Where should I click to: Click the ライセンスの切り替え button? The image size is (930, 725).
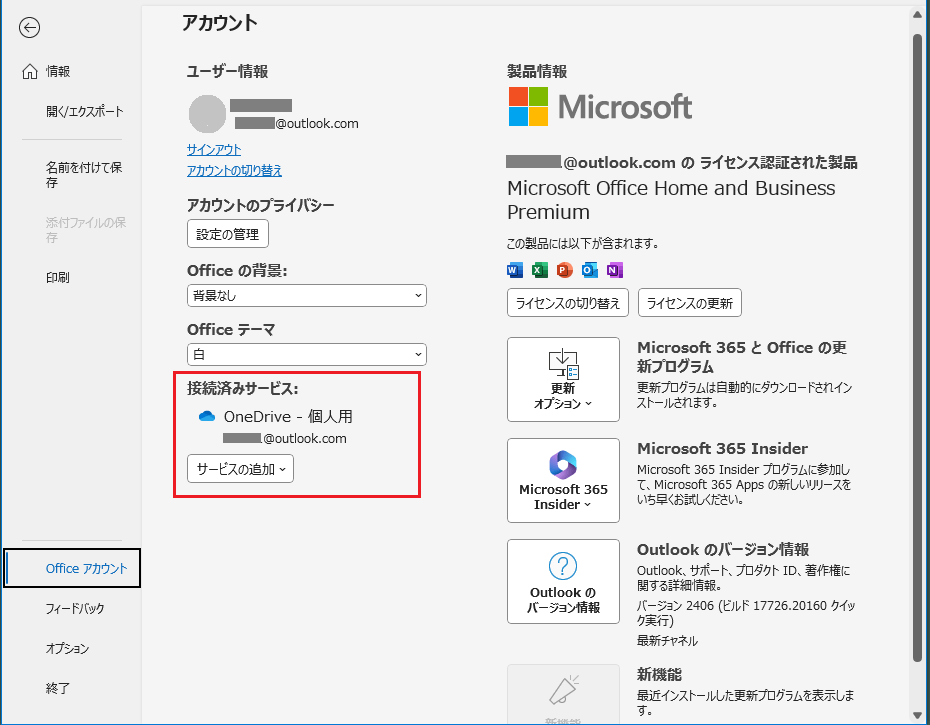(568, 303)
